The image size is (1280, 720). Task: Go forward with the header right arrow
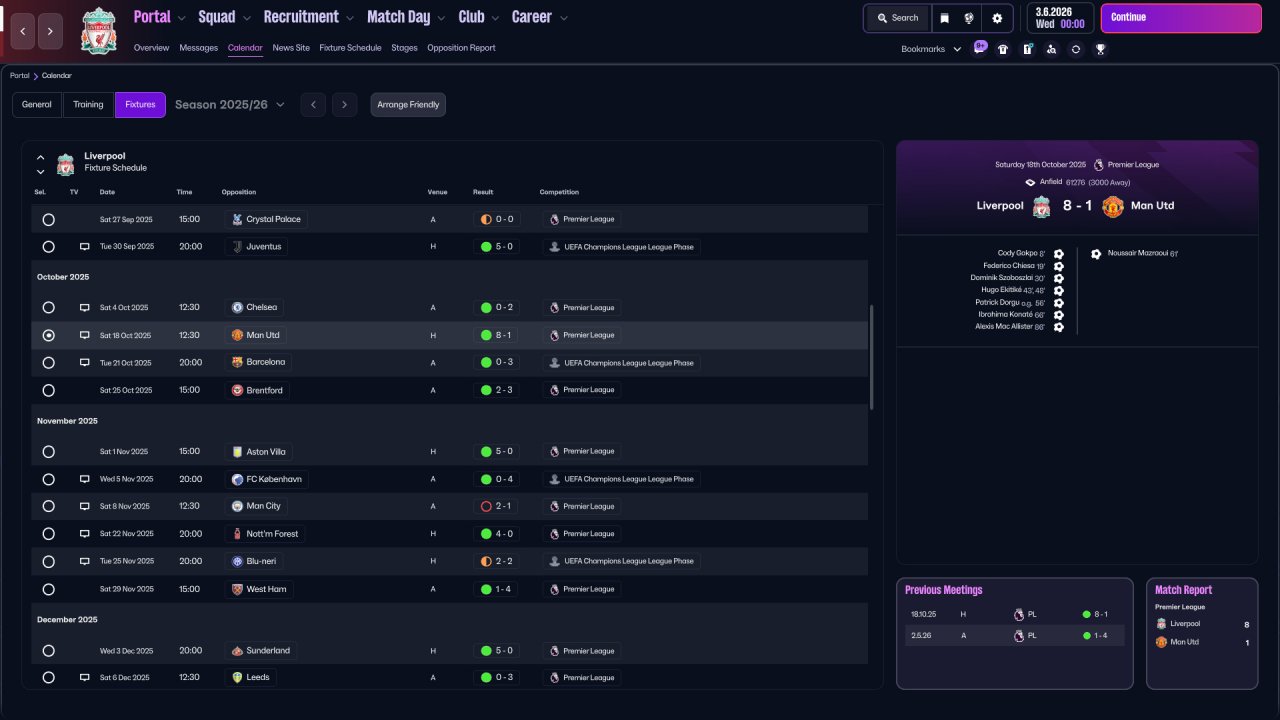tap(51, 32)
